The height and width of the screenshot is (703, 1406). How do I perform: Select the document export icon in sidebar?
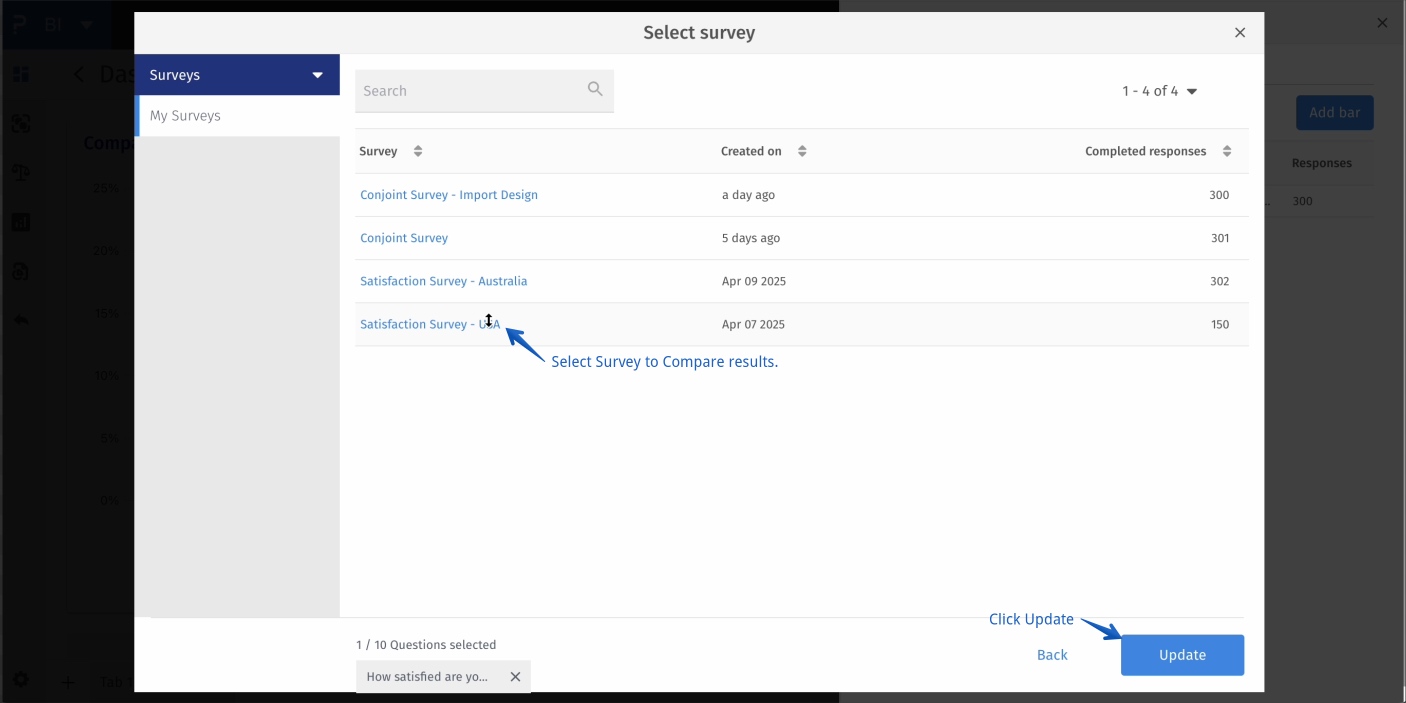(x=20, y=271)
